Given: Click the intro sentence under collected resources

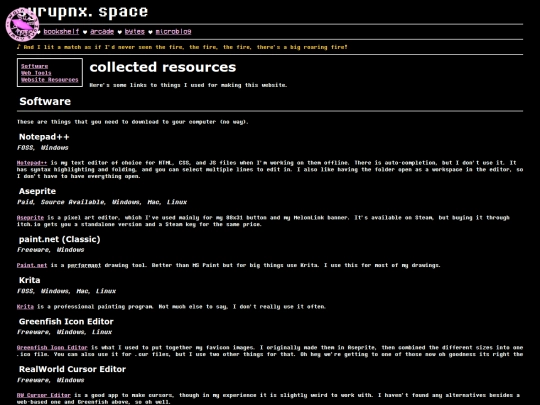Looking at the screenshot, I should point(188,85).
